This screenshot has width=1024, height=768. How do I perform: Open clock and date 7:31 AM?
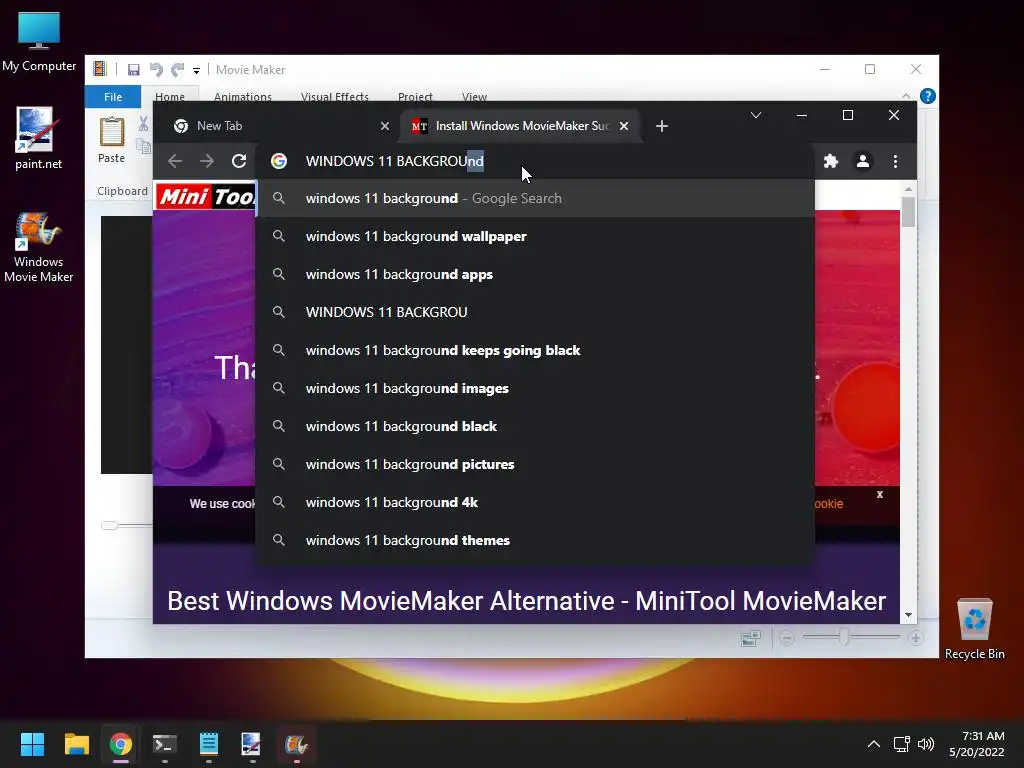[977, 744]
